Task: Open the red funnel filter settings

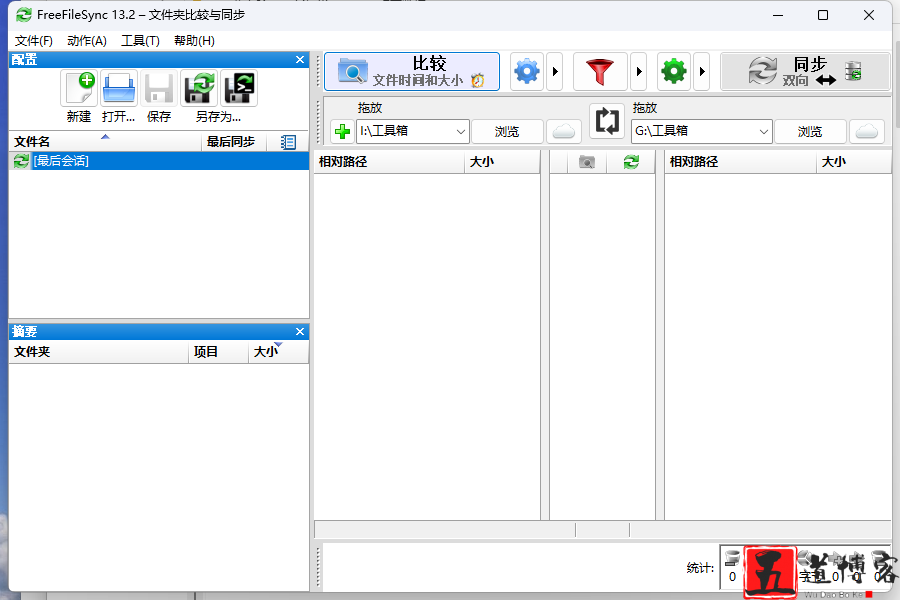Action: (x=600, y=72)
